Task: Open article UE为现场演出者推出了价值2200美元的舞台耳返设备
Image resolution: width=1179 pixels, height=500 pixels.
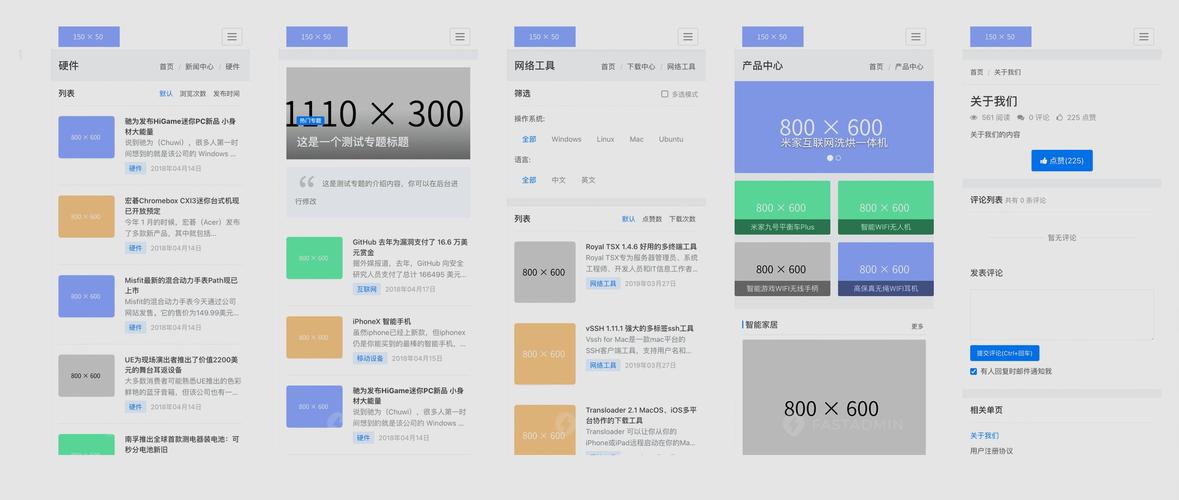Action: point(181,365)
